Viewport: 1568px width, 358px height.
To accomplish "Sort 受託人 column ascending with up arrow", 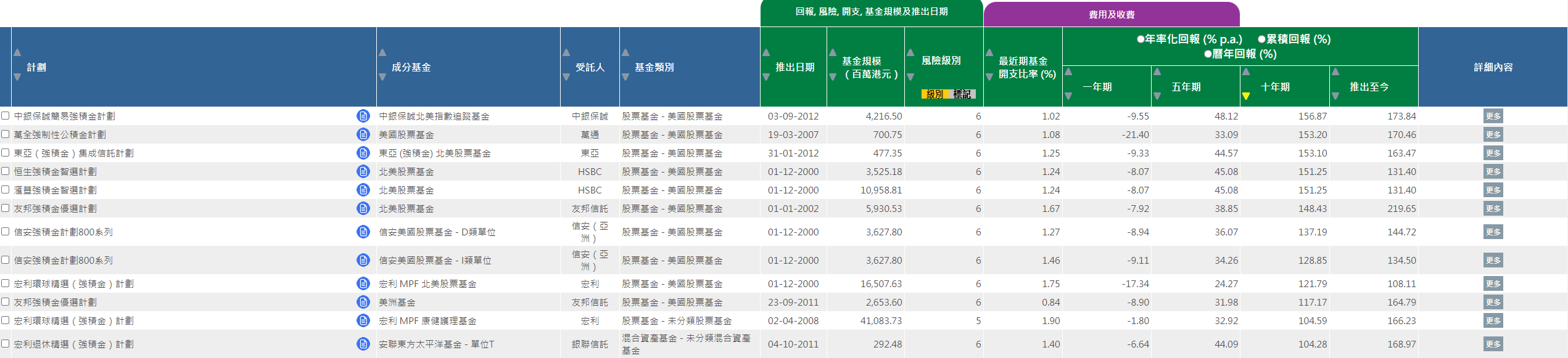I will [x=566, y=52].
